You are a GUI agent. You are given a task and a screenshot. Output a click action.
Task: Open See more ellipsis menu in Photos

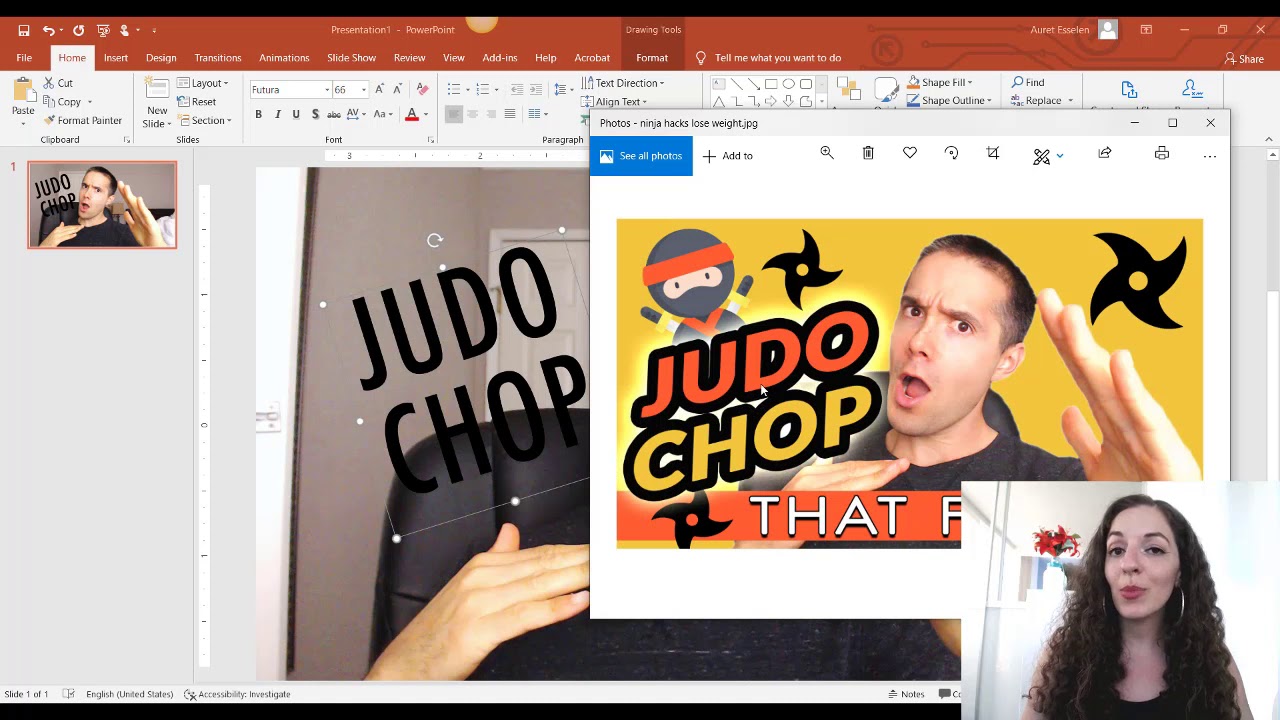pyautogui.click(x=1210, y=155)
